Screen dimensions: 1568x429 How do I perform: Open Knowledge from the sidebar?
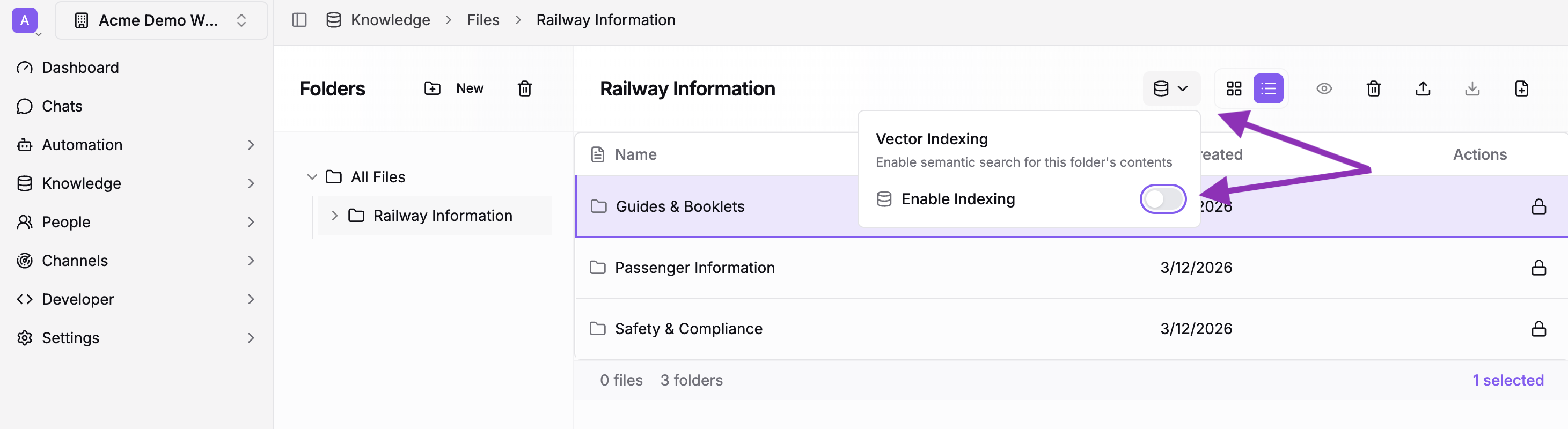[80, 182]
